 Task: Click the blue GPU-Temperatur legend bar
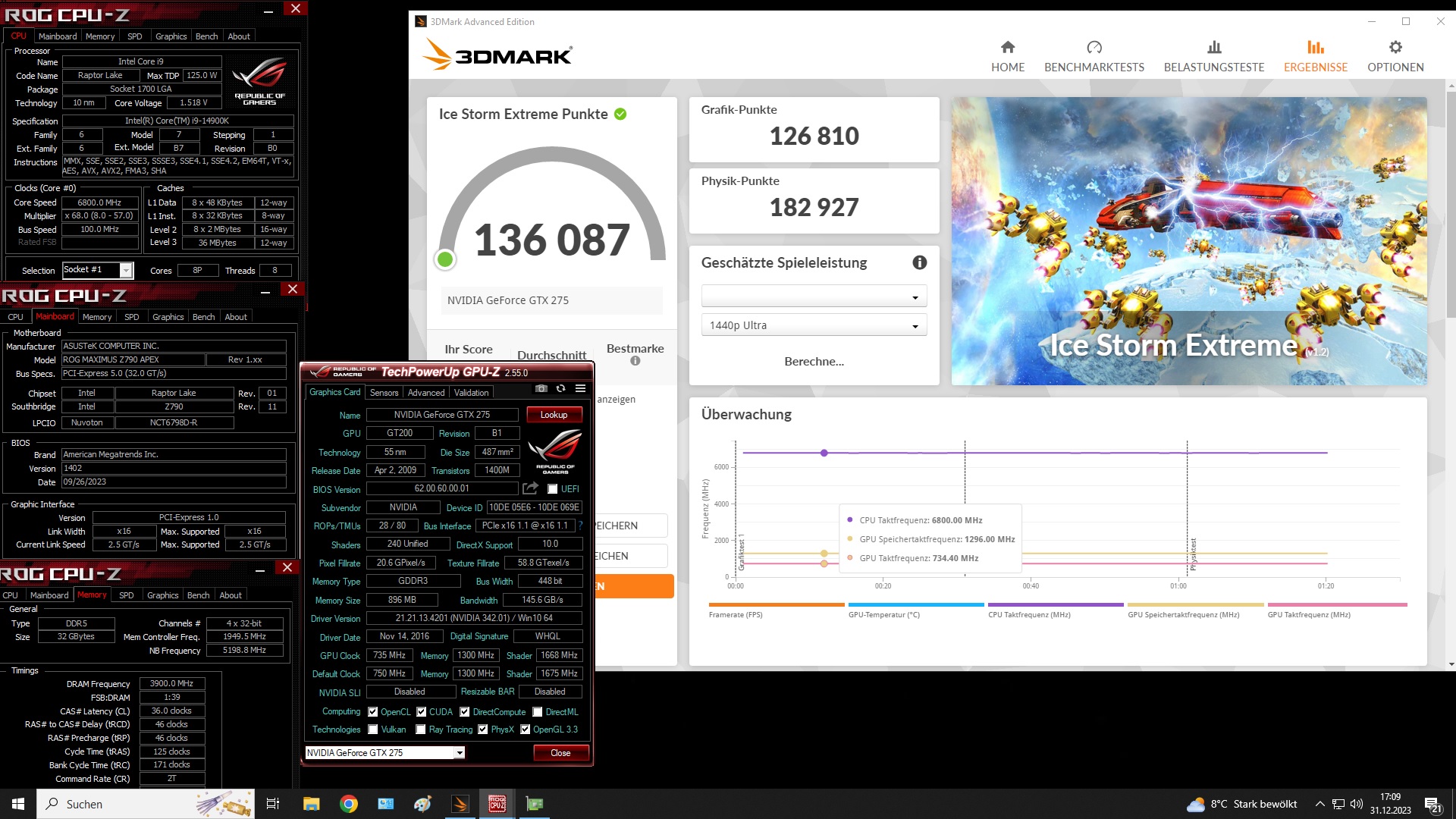(916, 605)
